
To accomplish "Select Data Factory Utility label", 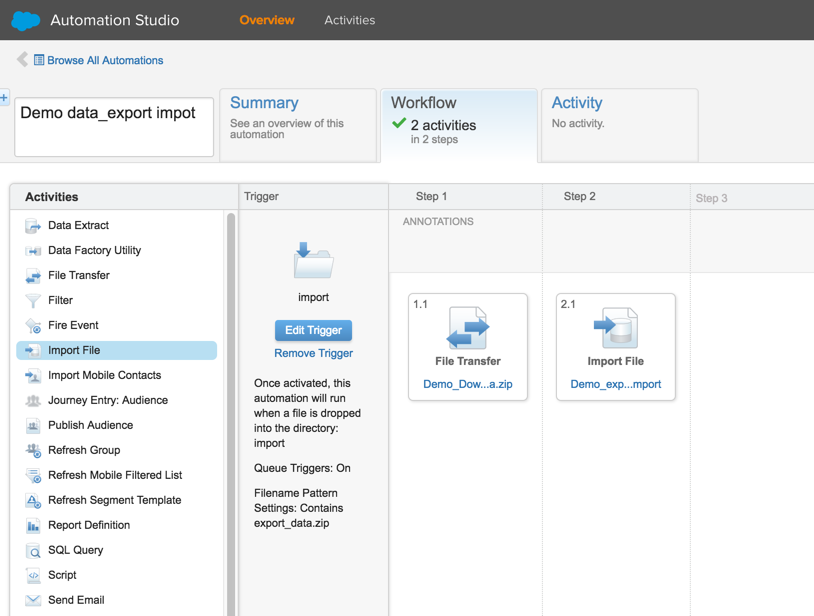I will tap(94, 250).
